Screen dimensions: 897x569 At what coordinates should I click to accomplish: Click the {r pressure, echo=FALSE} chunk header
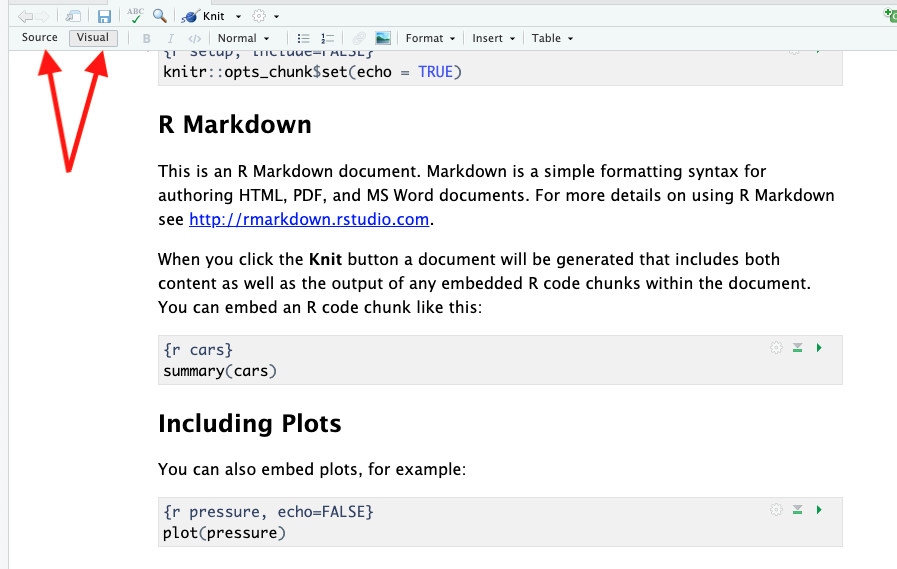(x=268, y=512)
